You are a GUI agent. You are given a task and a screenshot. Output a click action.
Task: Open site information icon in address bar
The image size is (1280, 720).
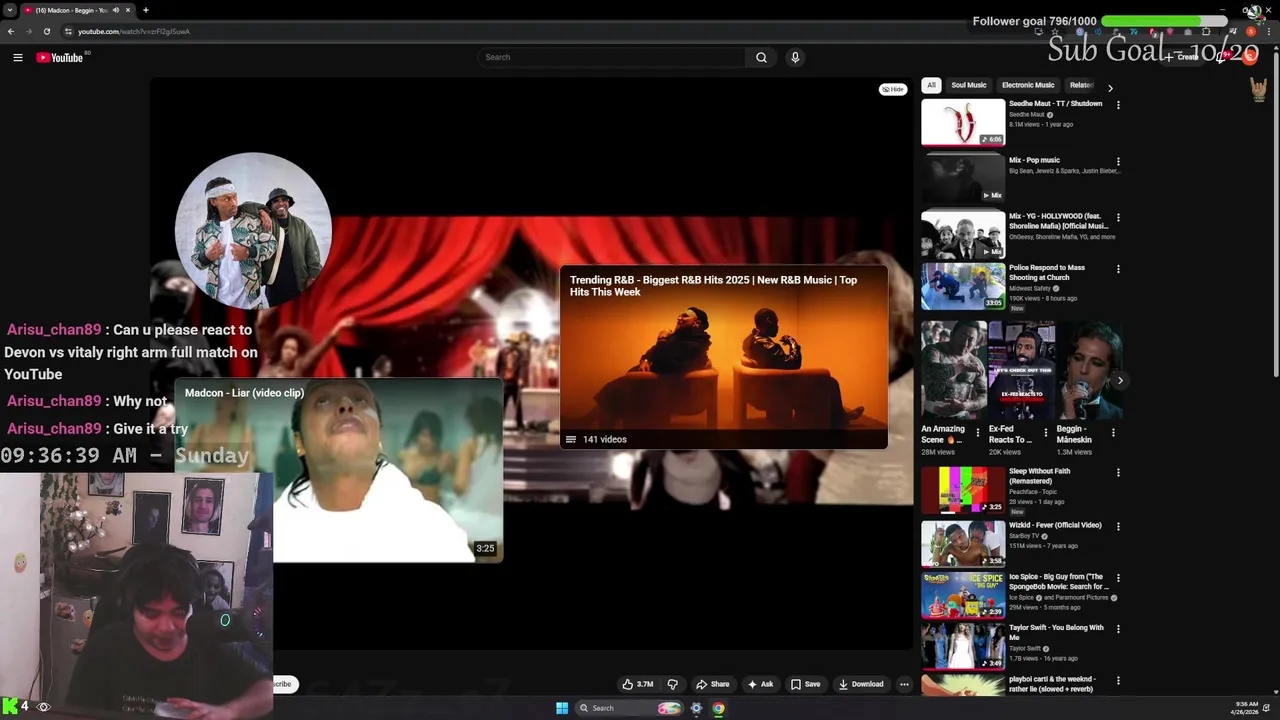click(68, 31)
